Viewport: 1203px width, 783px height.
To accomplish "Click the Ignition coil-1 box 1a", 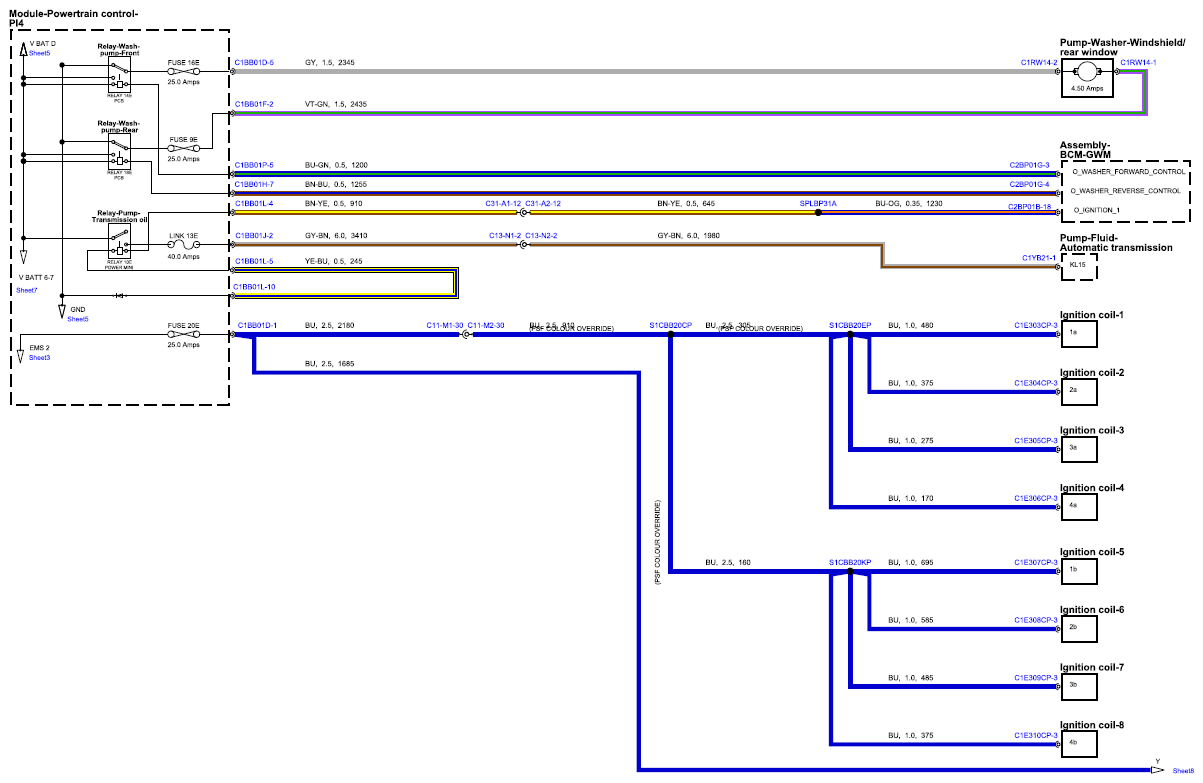I will point(1079,333).
